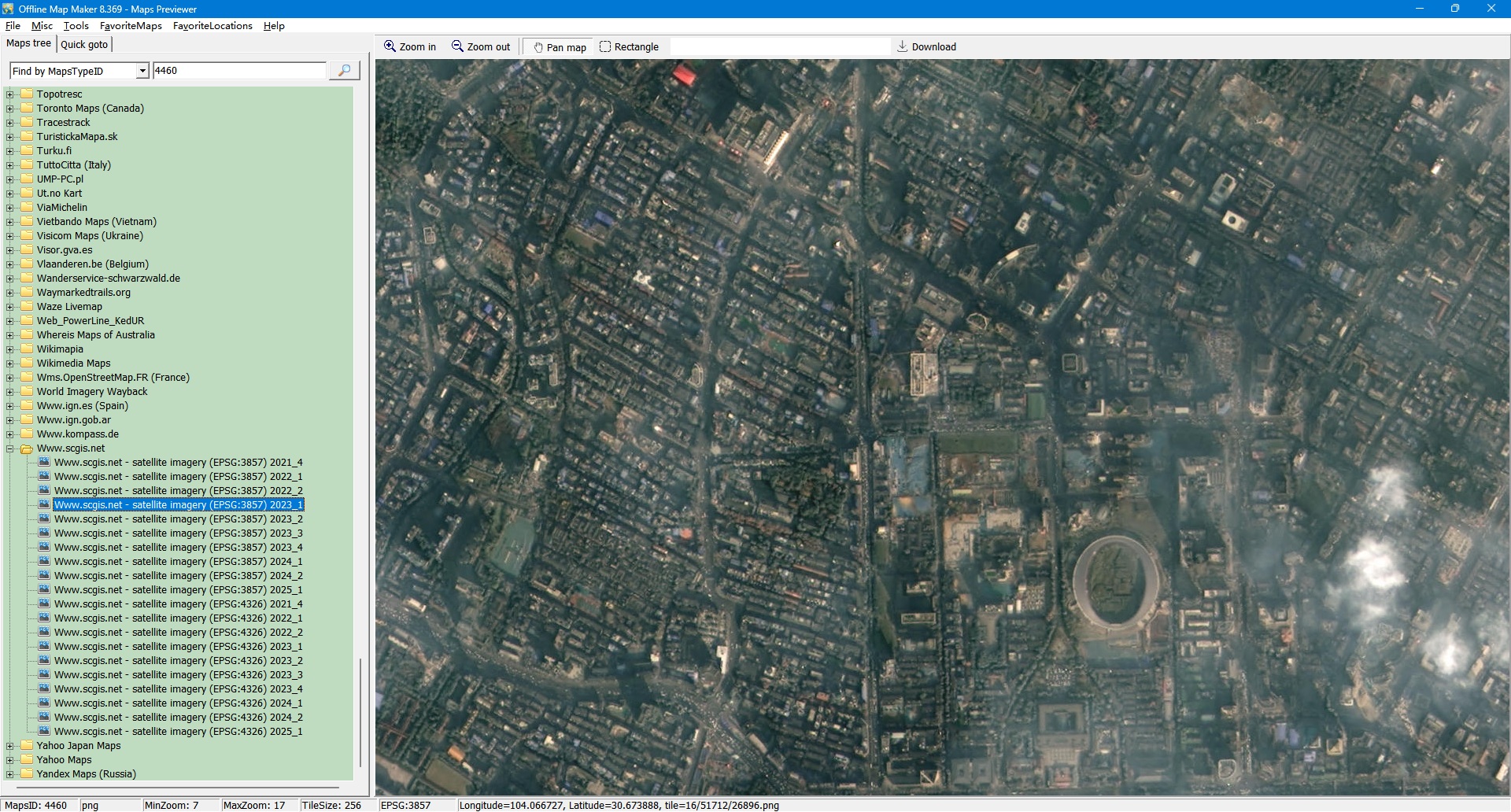Expand the Yandex Maps (Russia) node

(10, 774)
